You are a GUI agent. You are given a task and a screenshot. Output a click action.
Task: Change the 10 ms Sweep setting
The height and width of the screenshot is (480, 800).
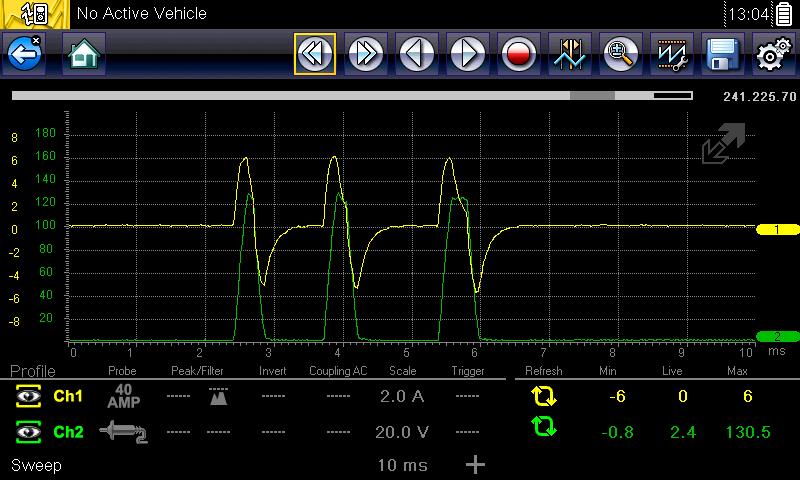click(x=402, y=465)
